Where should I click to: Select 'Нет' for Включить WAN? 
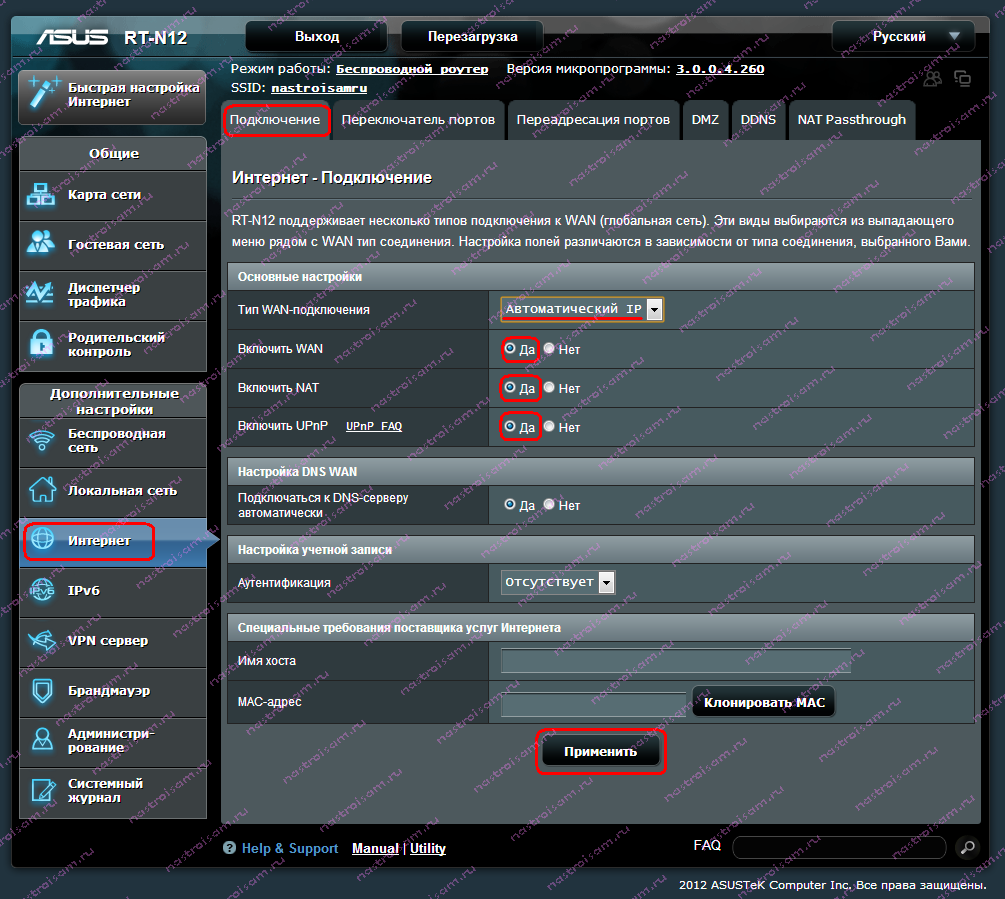click(549, 349)
